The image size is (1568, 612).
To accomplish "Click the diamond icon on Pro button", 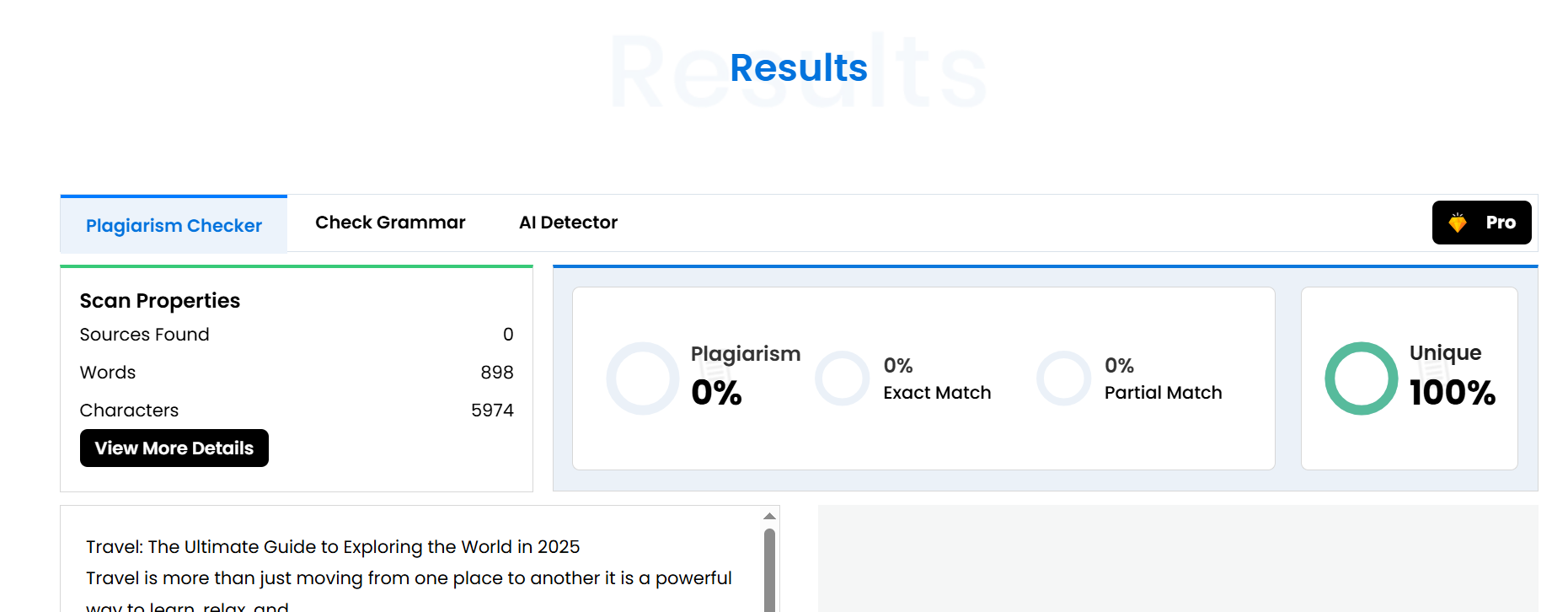I will tap(1458, 223).
